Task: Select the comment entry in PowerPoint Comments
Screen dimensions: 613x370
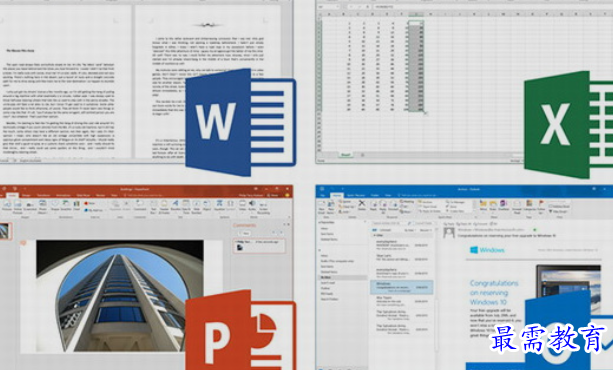Action: pyautogui.click(x=259, y=246)
